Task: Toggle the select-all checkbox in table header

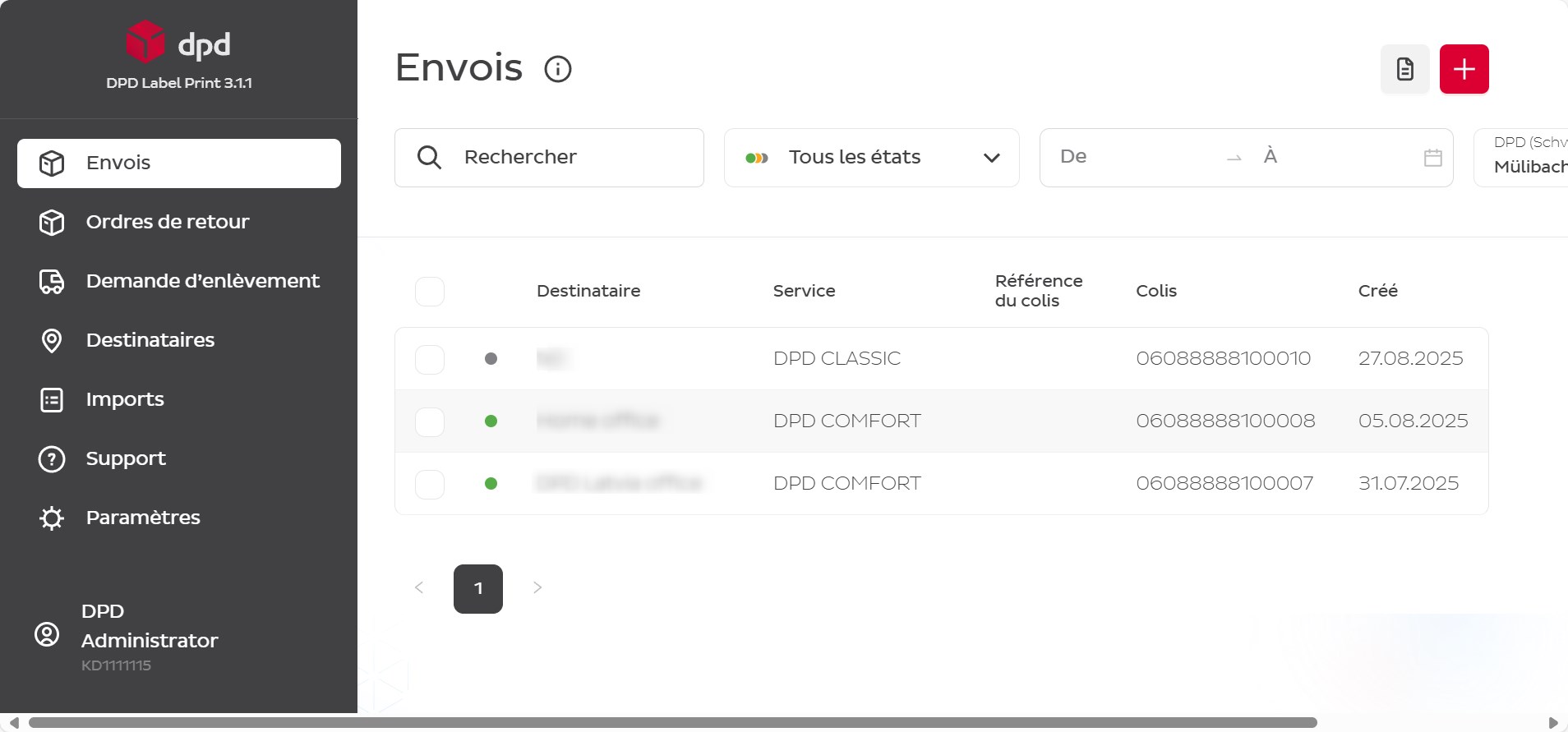Action: [430, 292]
